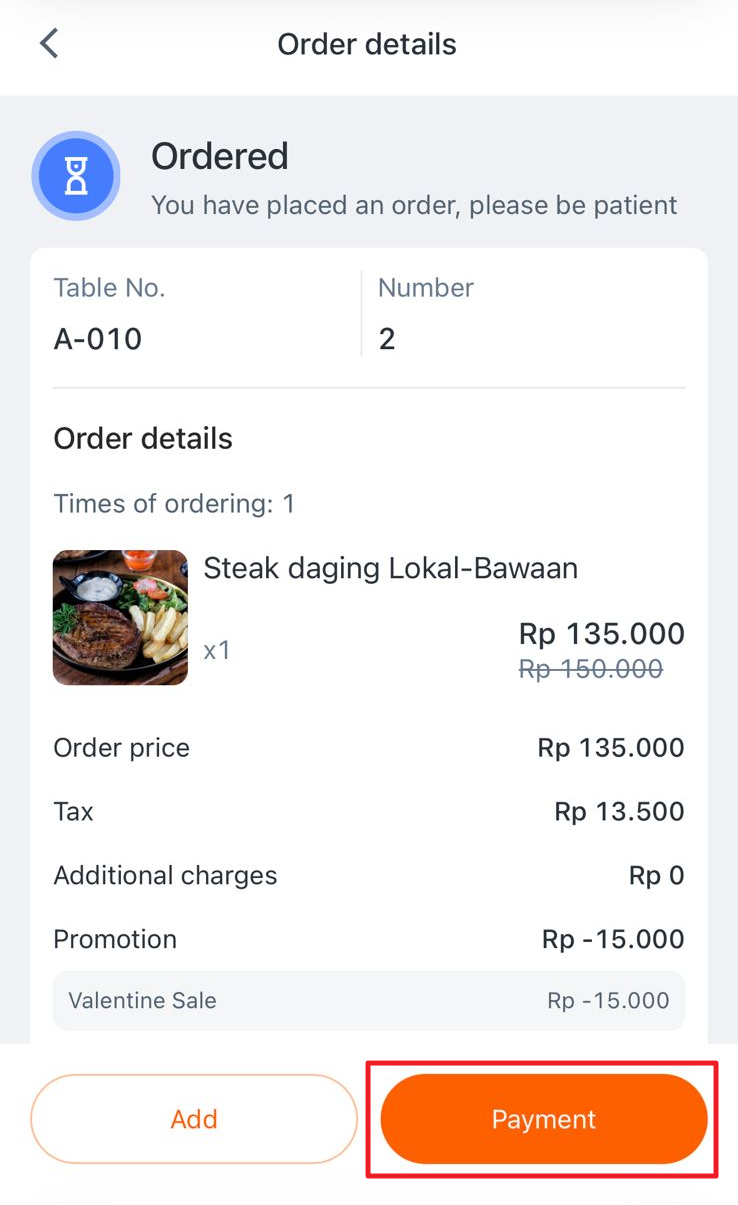Tap the x1 quantity indicator
The image size is (738, 1205).
(x=217, y=650)
